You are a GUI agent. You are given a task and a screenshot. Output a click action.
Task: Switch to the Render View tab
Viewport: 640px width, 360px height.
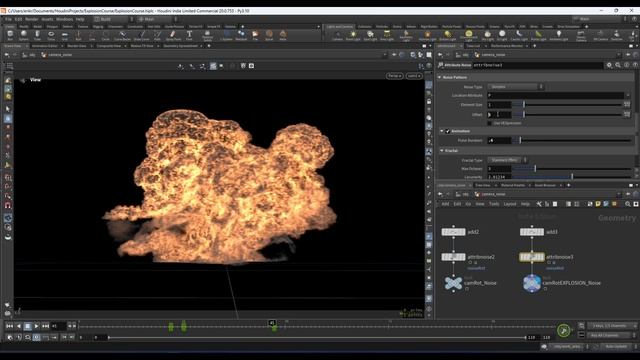(77, 46)
